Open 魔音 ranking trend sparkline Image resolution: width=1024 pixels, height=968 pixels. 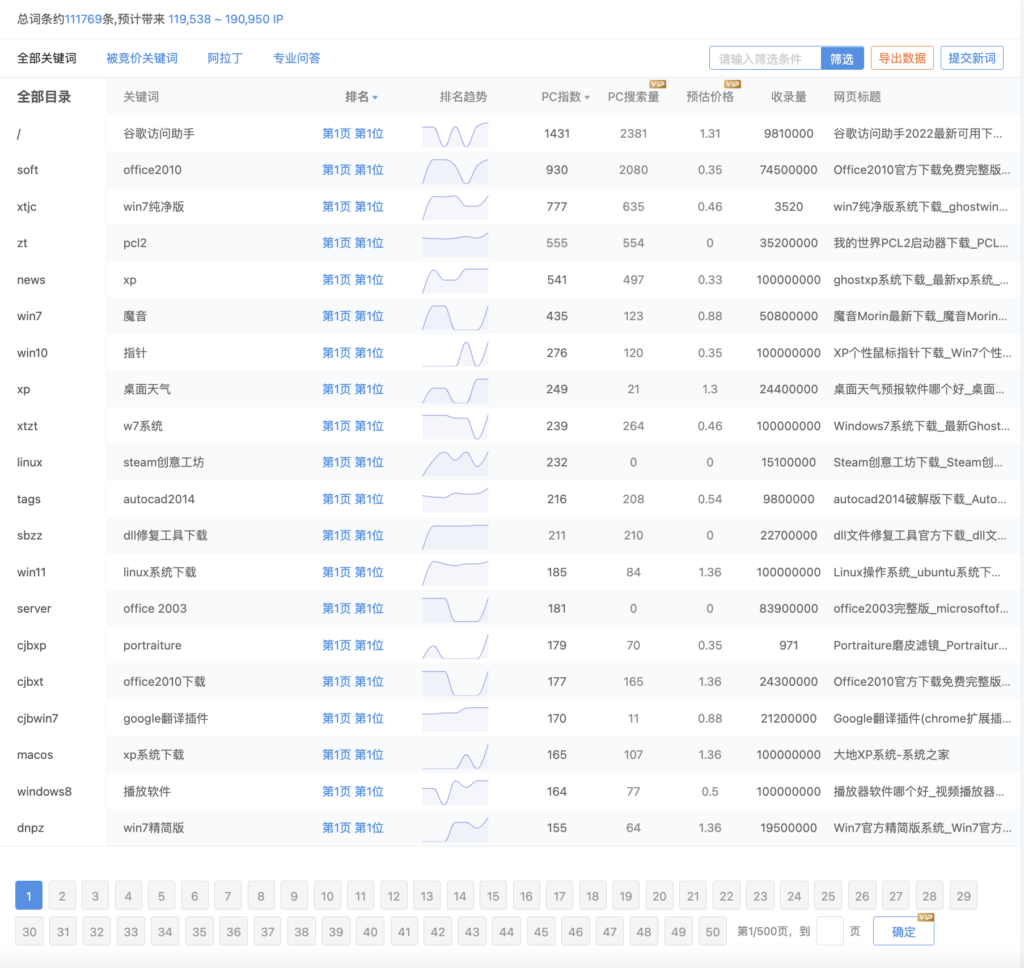pos(455,317)
